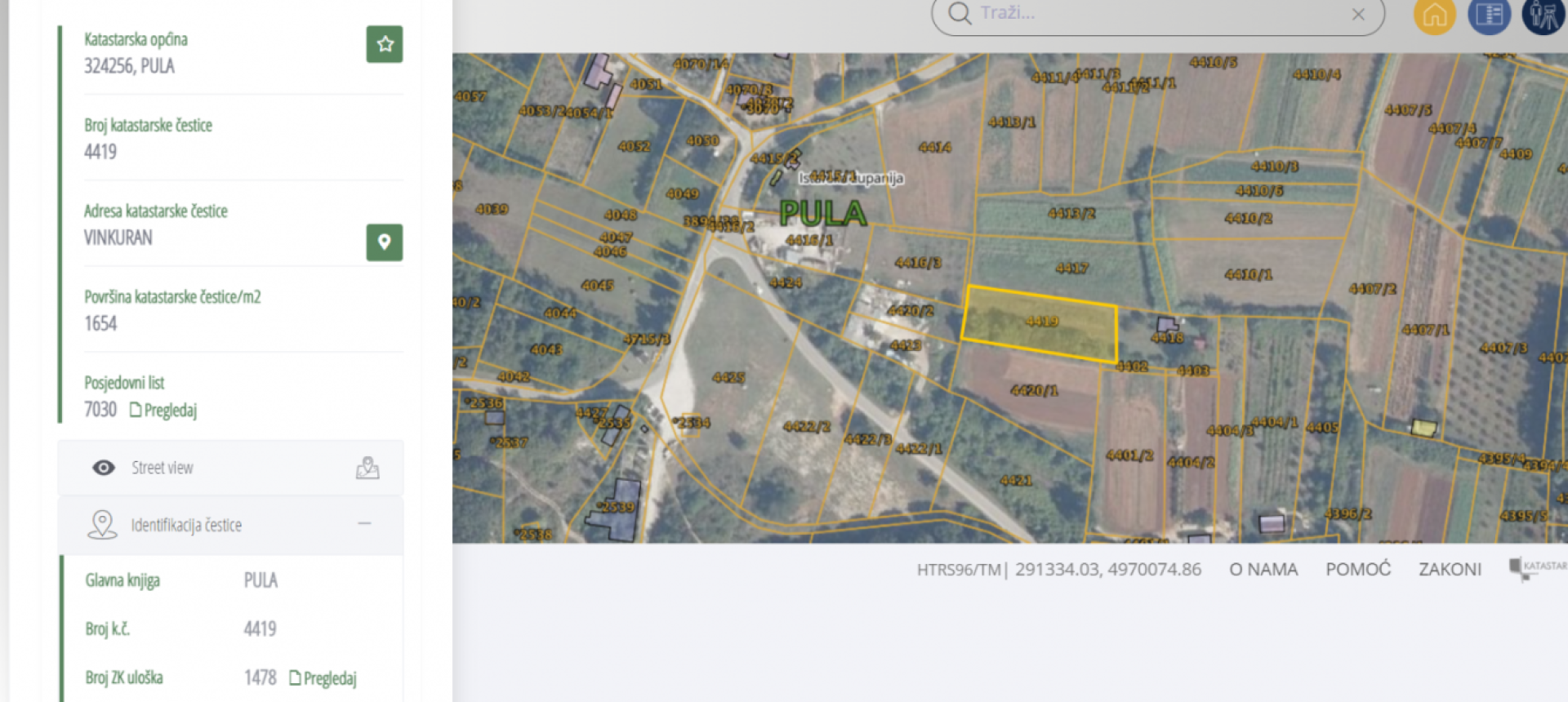Open the ZAKONI menu item
The width and height of the screenshot is (1568, 702).
click(1450, 569)
